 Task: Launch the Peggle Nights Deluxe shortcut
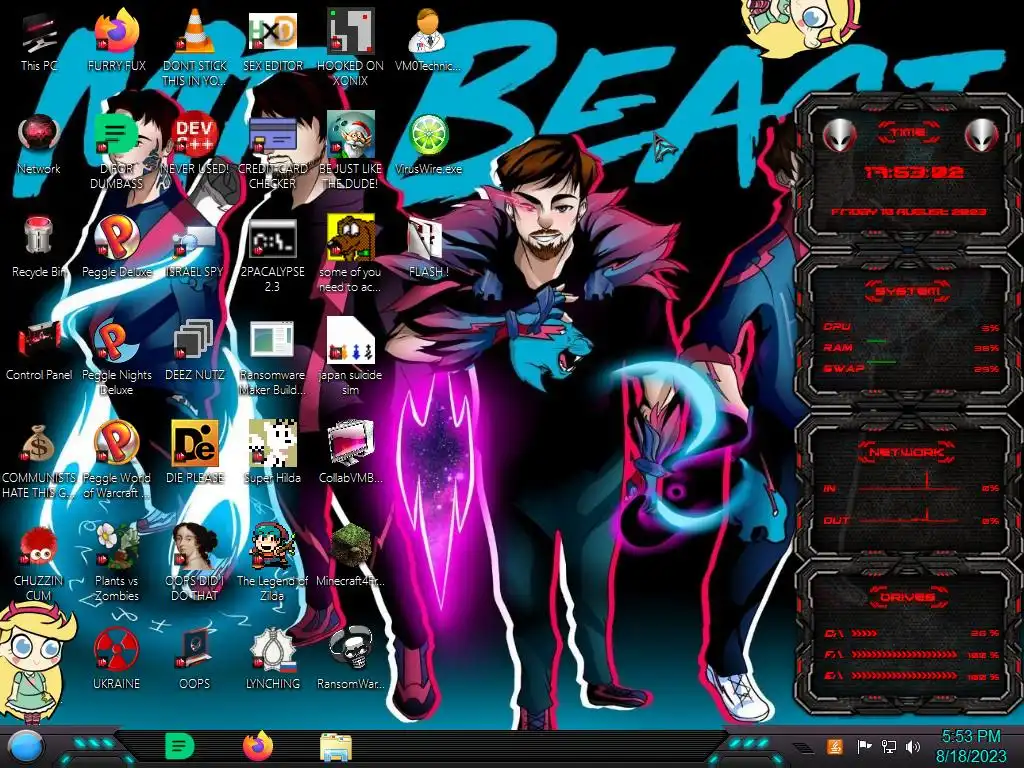coord(116,357)
